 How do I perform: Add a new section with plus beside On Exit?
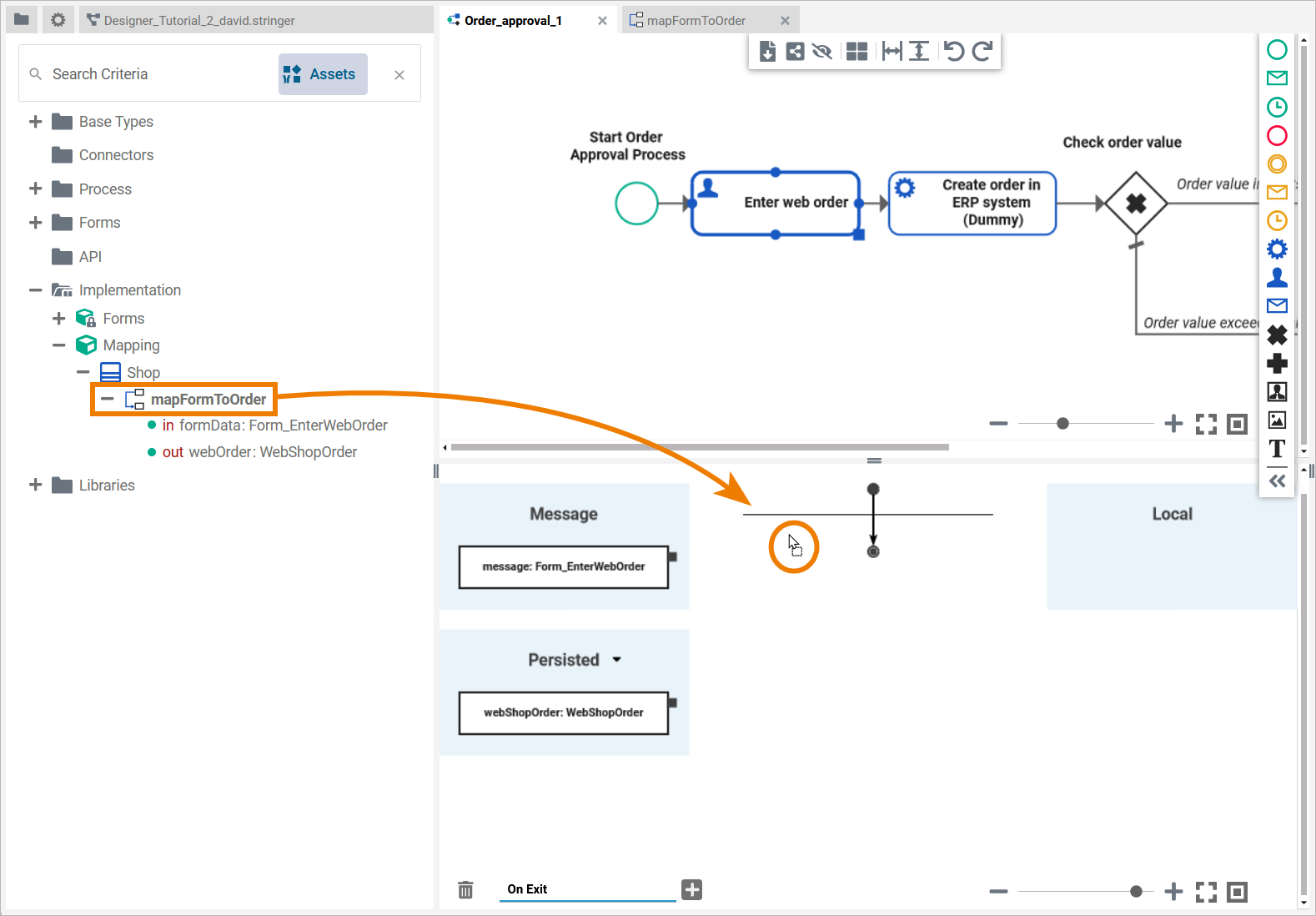point(692,889)
